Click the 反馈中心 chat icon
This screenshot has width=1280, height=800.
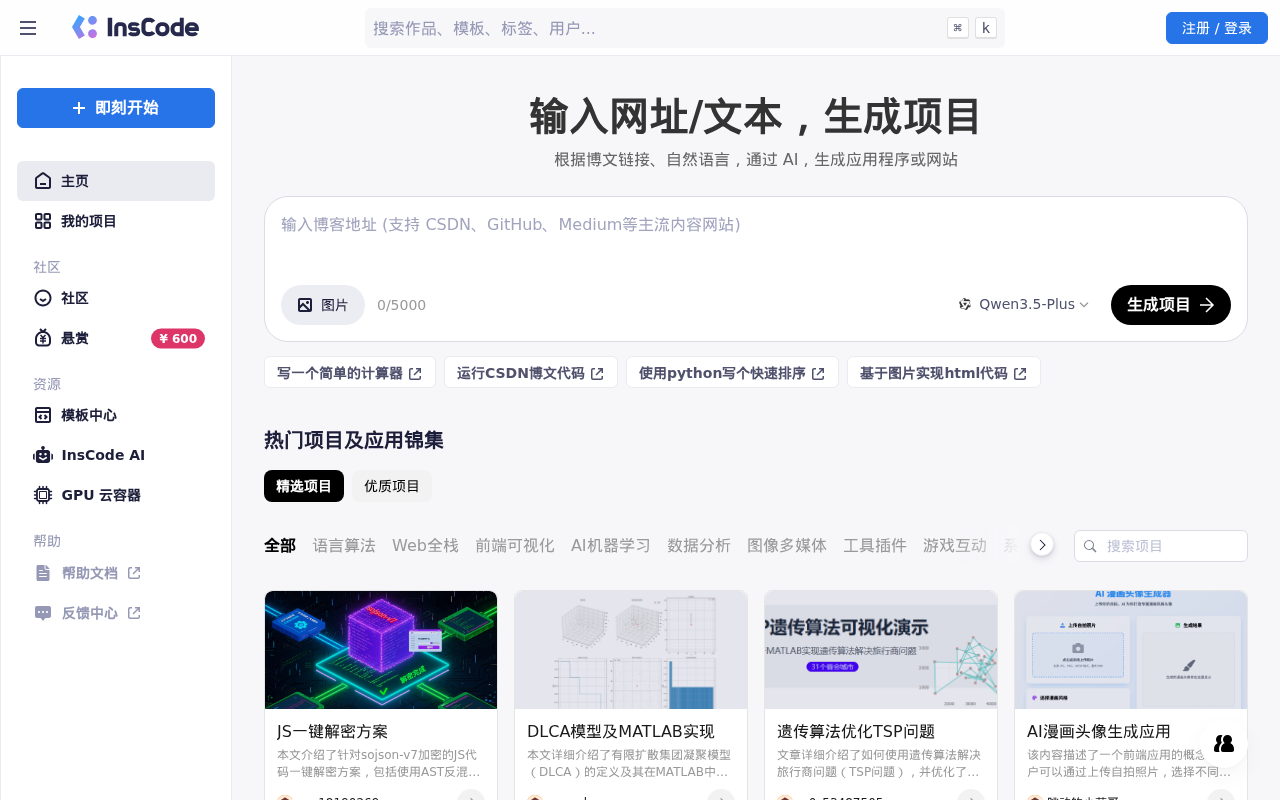tap(43, 613)
